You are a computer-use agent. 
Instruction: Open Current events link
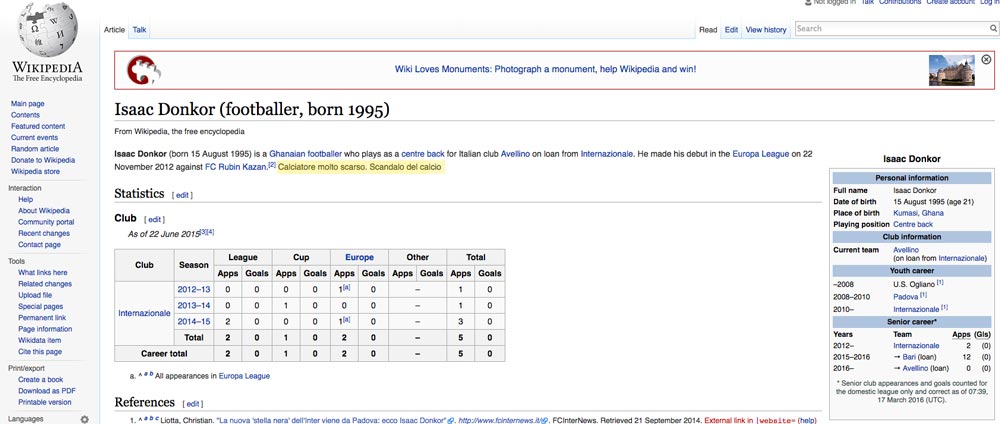pos(34,138)
